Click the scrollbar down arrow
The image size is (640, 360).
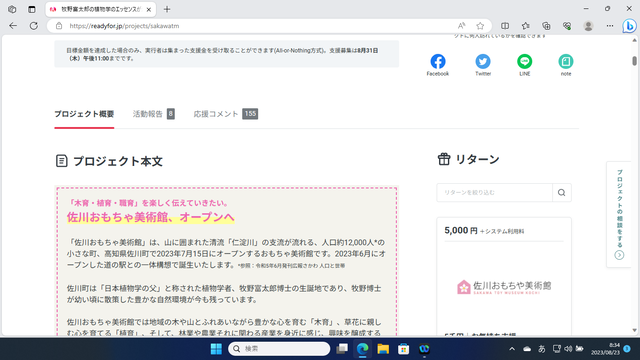pos(634,331)
